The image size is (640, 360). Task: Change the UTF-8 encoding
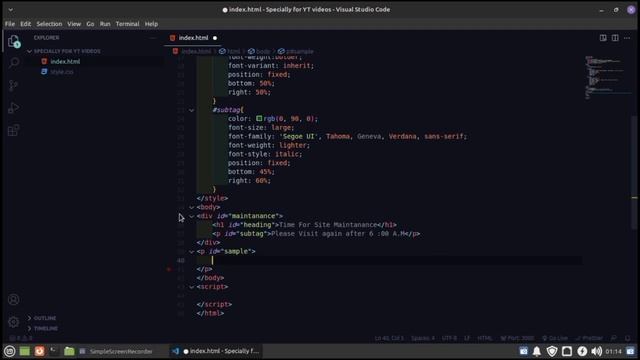(x=449, y=338)
